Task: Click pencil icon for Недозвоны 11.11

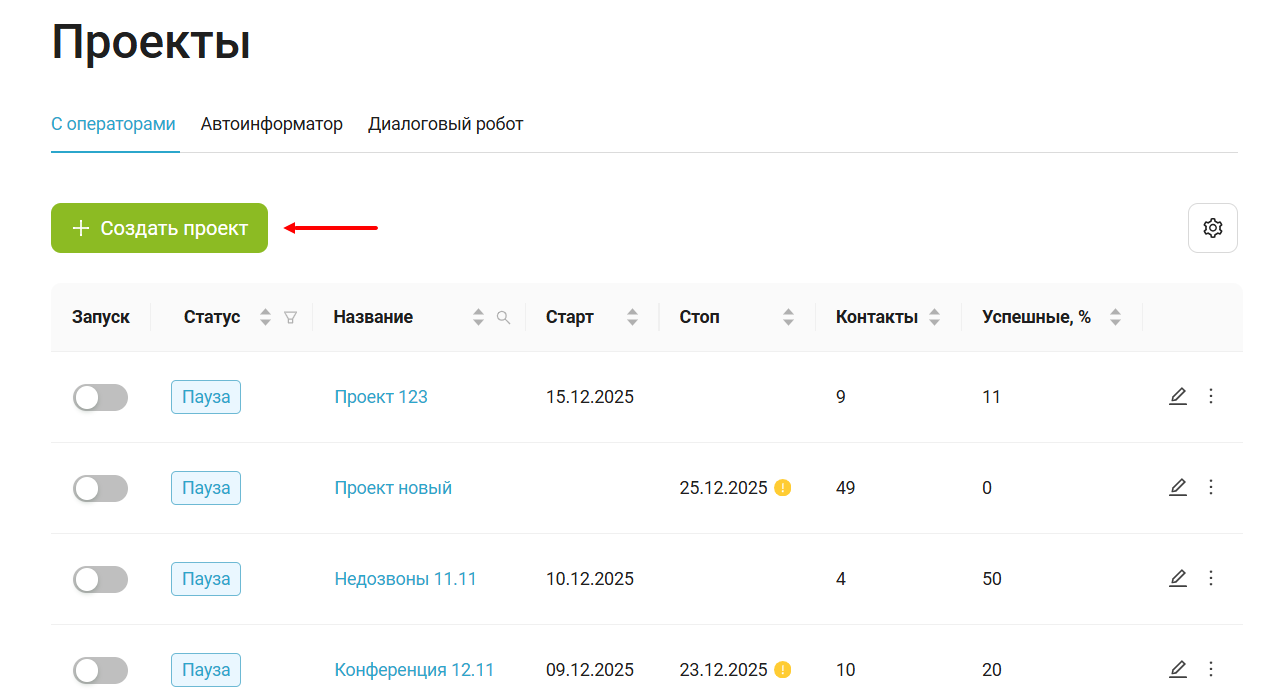Action: (x=1178, y=578)
